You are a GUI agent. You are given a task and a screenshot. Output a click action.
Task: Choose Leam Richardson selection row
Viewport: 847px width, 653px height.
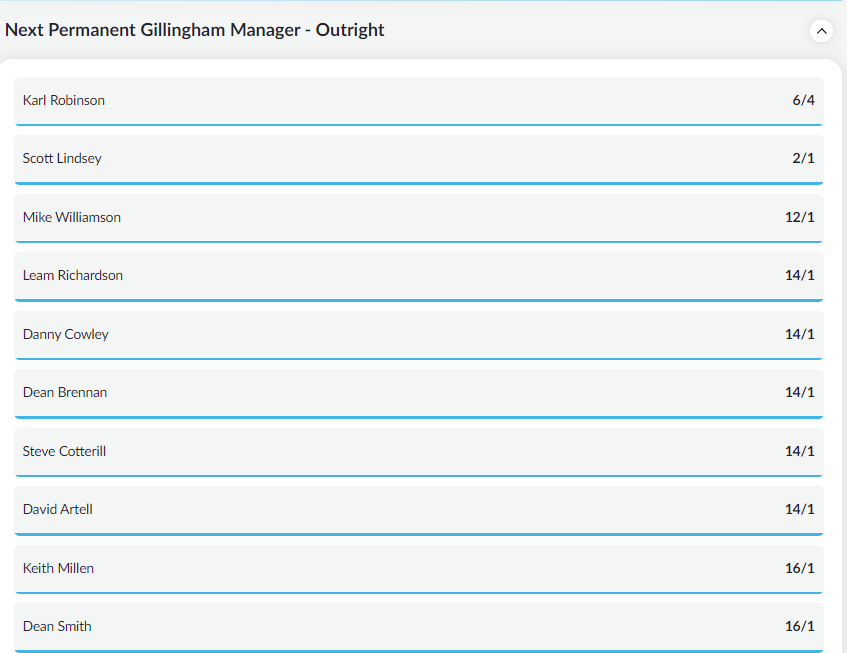[x=419, y=277]
